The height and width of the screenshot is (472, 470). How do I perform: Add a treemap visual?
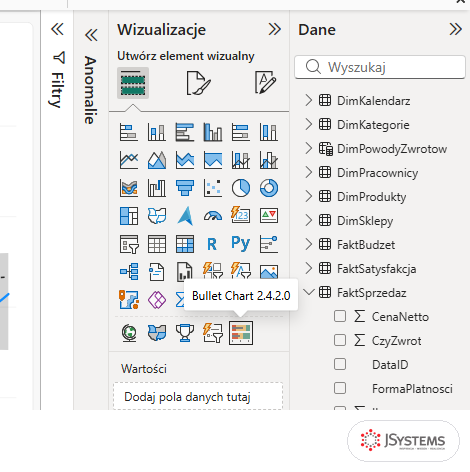[129, 216]
